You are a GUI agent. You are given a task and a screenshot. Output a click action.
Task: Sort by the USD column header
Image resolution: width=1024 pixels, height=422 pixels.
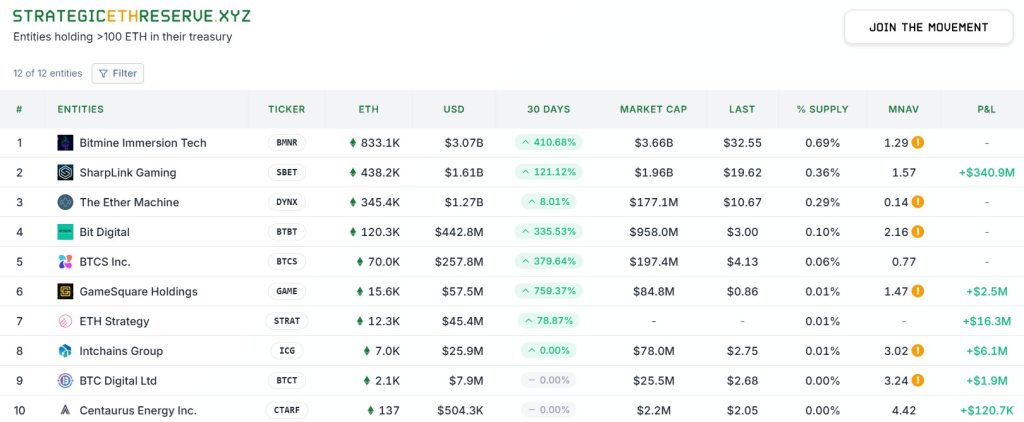(x=454, y=109)
